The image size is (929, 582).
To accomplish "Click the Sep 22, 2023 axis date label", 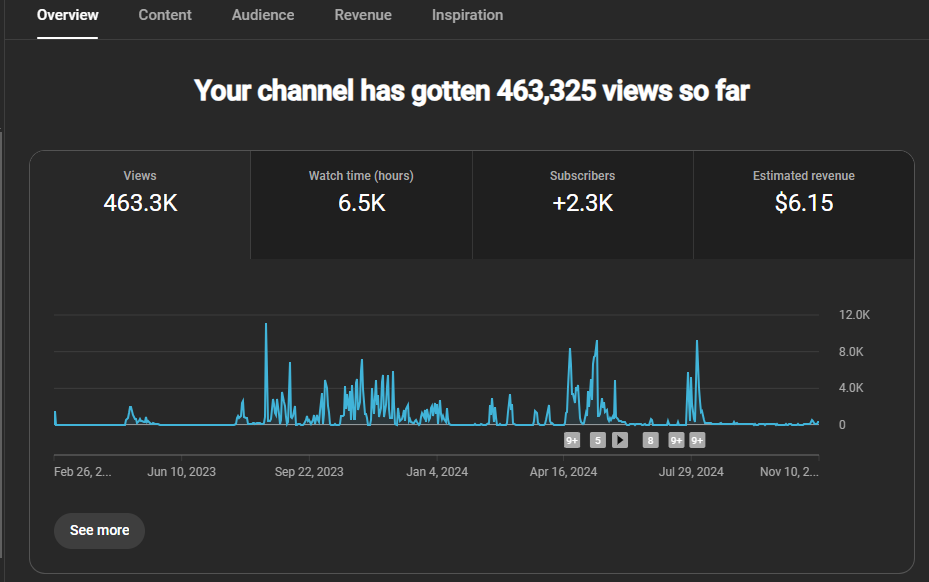I will [x=309, y=472].
